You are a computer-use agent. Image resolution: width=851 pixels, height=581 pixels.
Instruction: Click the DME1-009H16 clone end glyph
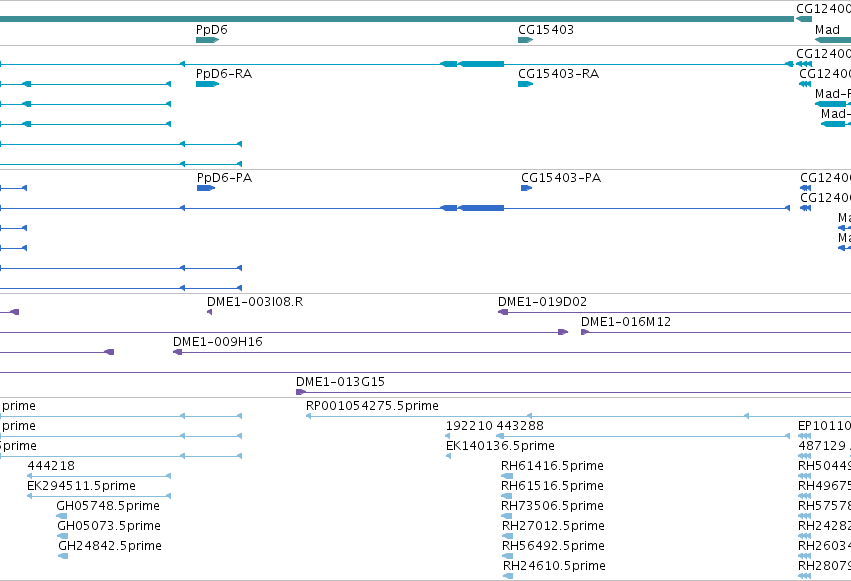click(x=177, y=352)
